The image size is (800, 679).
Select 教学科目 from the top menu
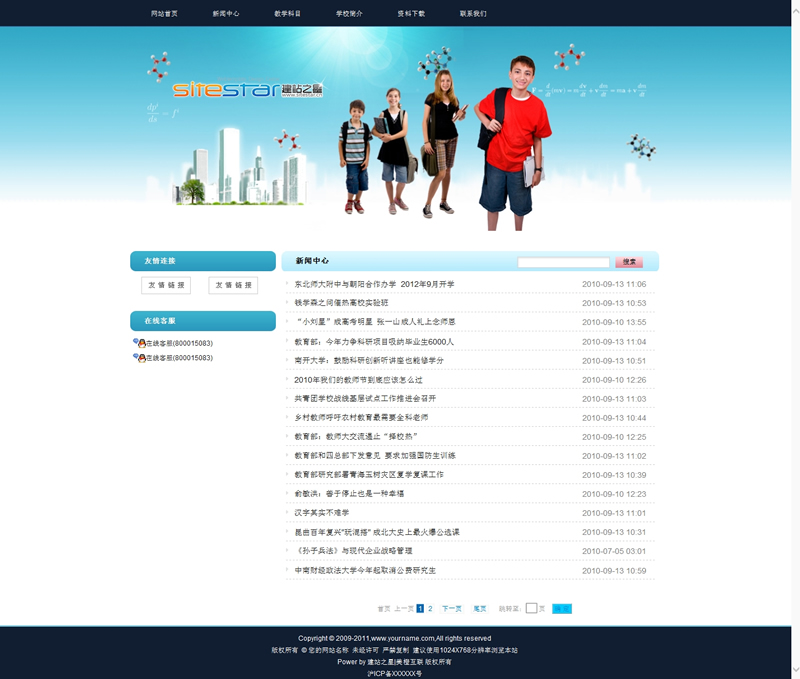click(x=288, y=14)
